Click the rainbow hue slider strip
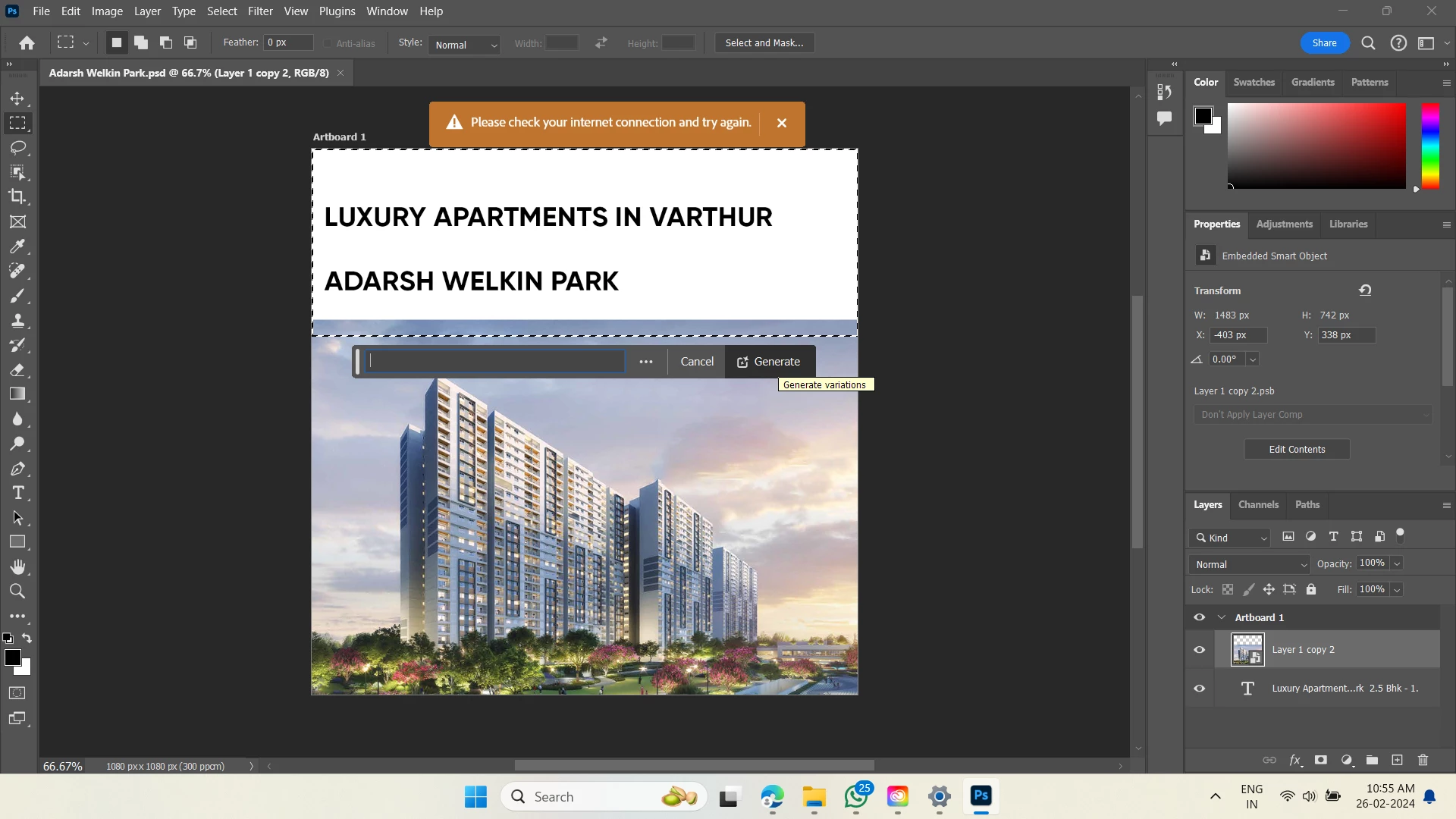The height and width of the screenshot is (819, 1456). tap(1430, 146)
